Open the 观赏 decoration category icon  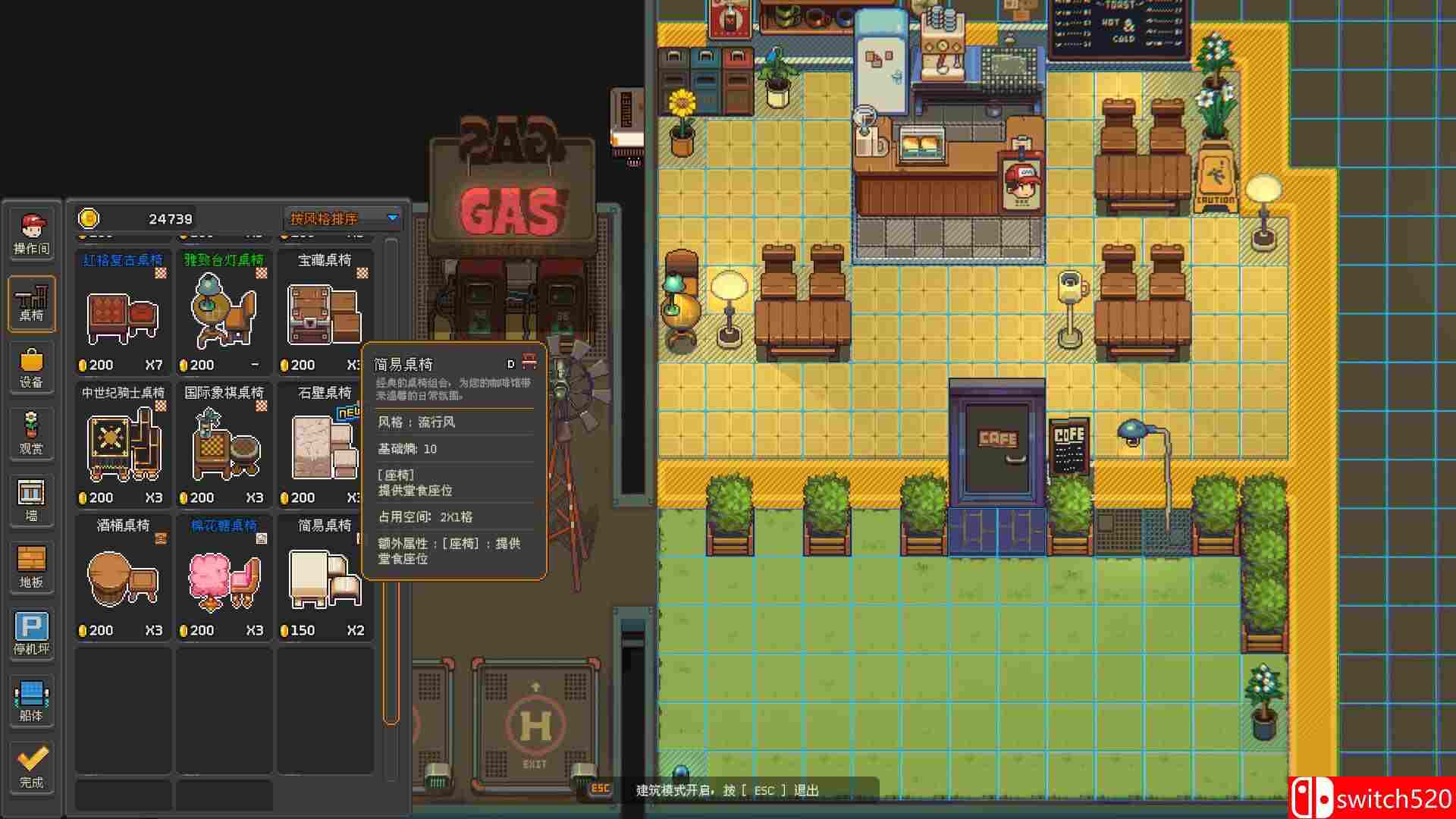point(32,434)
